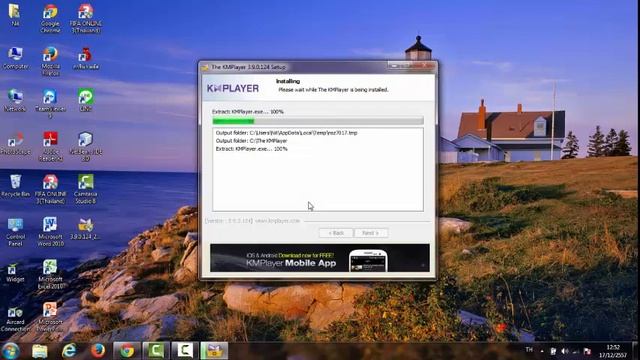The image size is (640, 360).
Task: Click the Back button in KMPlayer Setup
Action: tap(336, 233)
